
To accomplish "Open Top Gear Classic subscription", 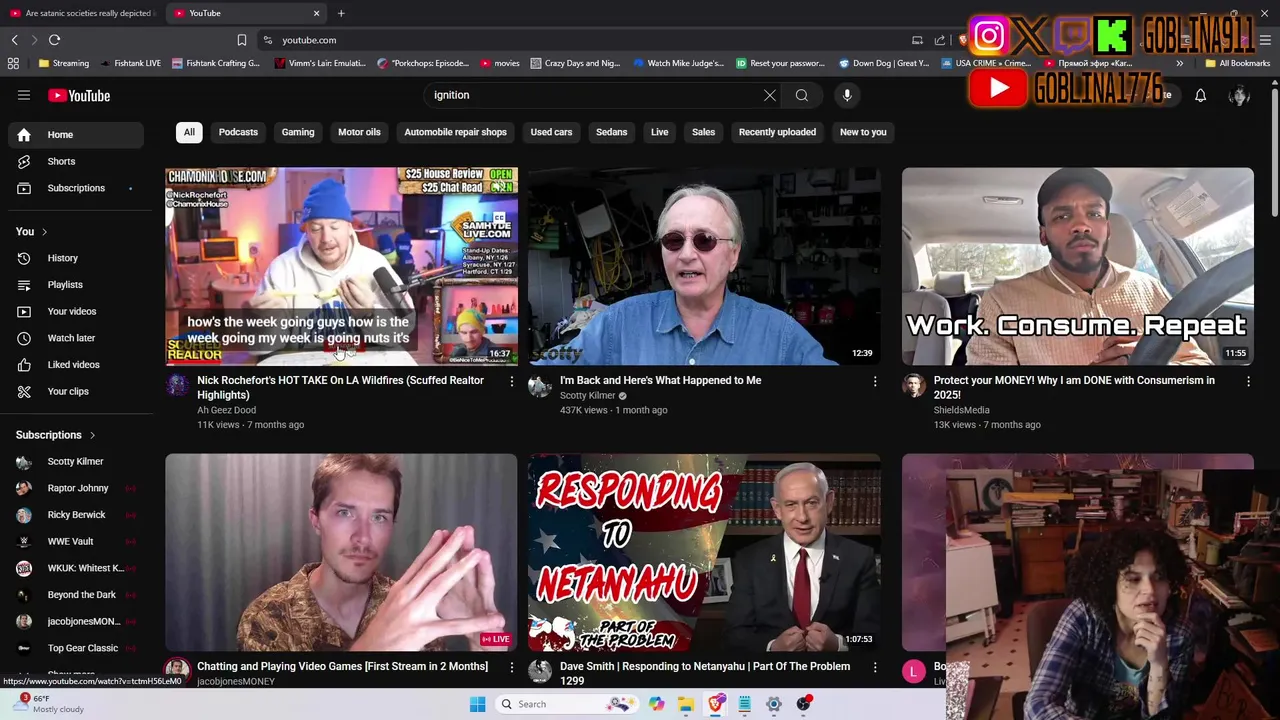I will (76, 648).
